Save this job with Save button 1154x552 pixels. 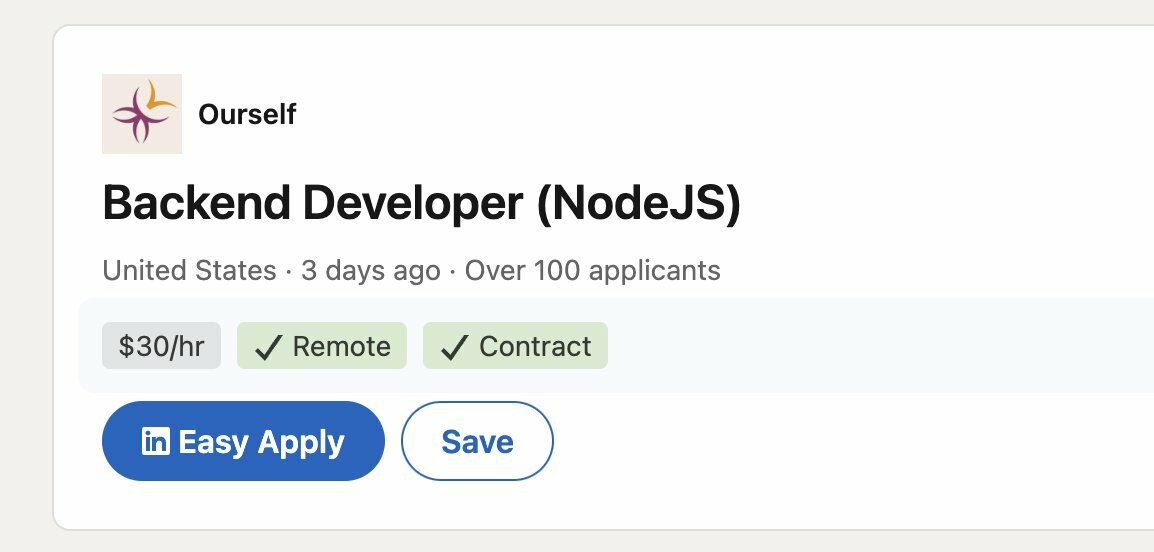click(477, 441)
